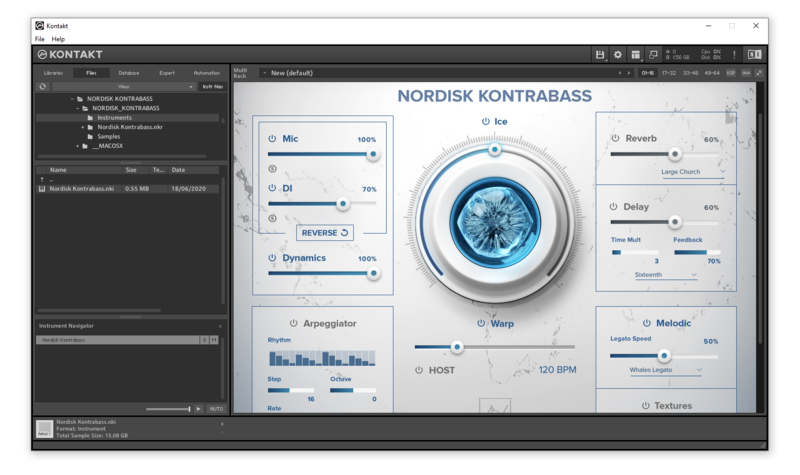This screenshot has width=800, height=475.
Task: Click the Nordisk Kontrabass.nki file icon
Action: 42,189
